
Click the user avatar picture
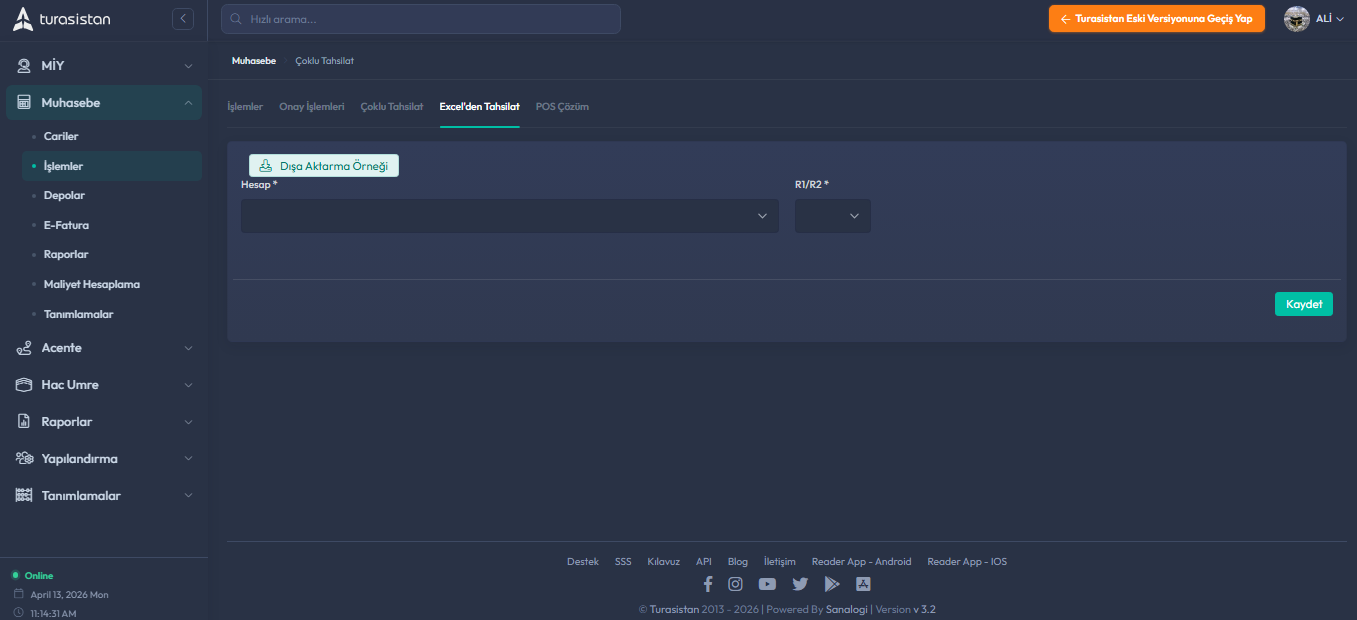coord(1296,19)
